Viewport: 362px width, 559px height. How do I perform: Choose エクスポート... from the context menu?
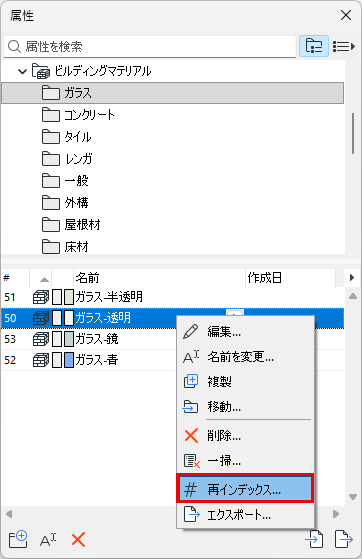click(x=245, y=515)
